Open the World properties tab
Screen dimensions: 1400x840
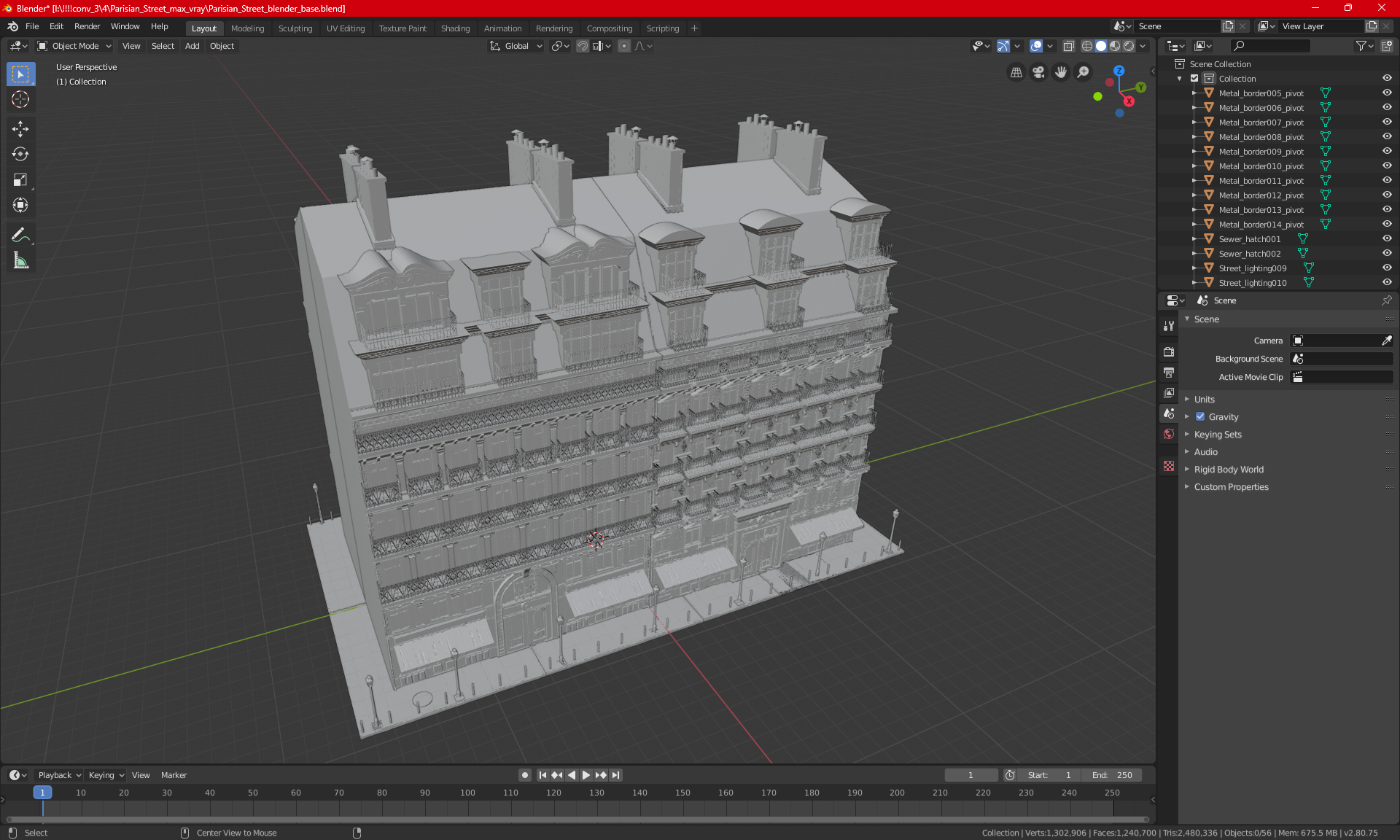click(1169, 434)
